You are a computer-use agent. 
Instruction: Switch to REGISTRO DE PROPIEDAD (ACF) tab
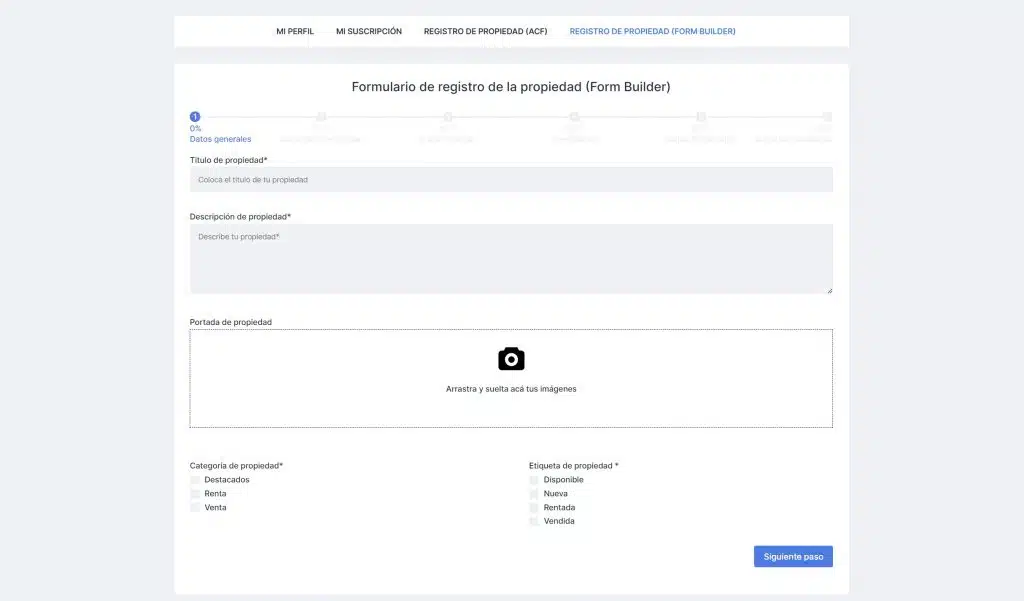click(x=485, y=31)
